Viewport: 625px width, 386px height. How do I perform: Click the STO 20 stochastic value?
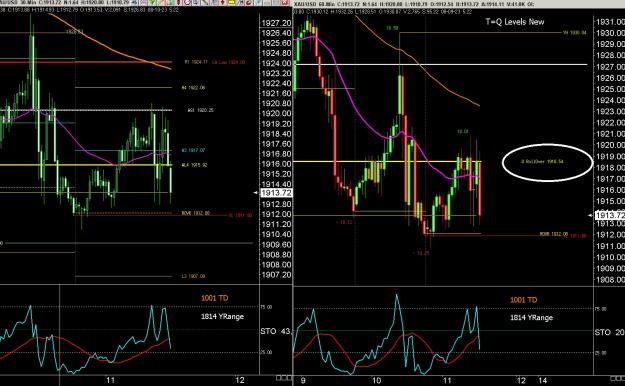[x=609, y=333]
